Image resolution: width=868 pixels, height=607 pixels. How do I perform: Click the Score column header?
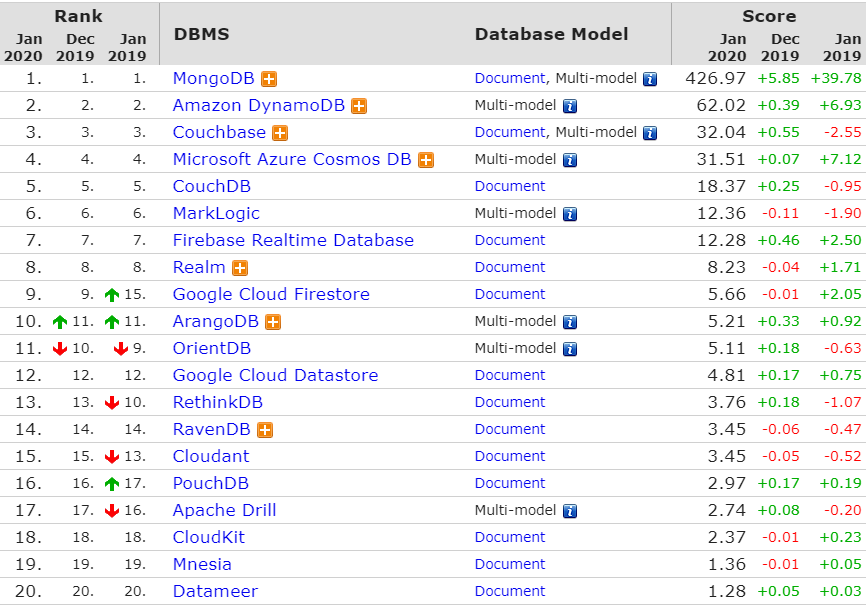769,16
